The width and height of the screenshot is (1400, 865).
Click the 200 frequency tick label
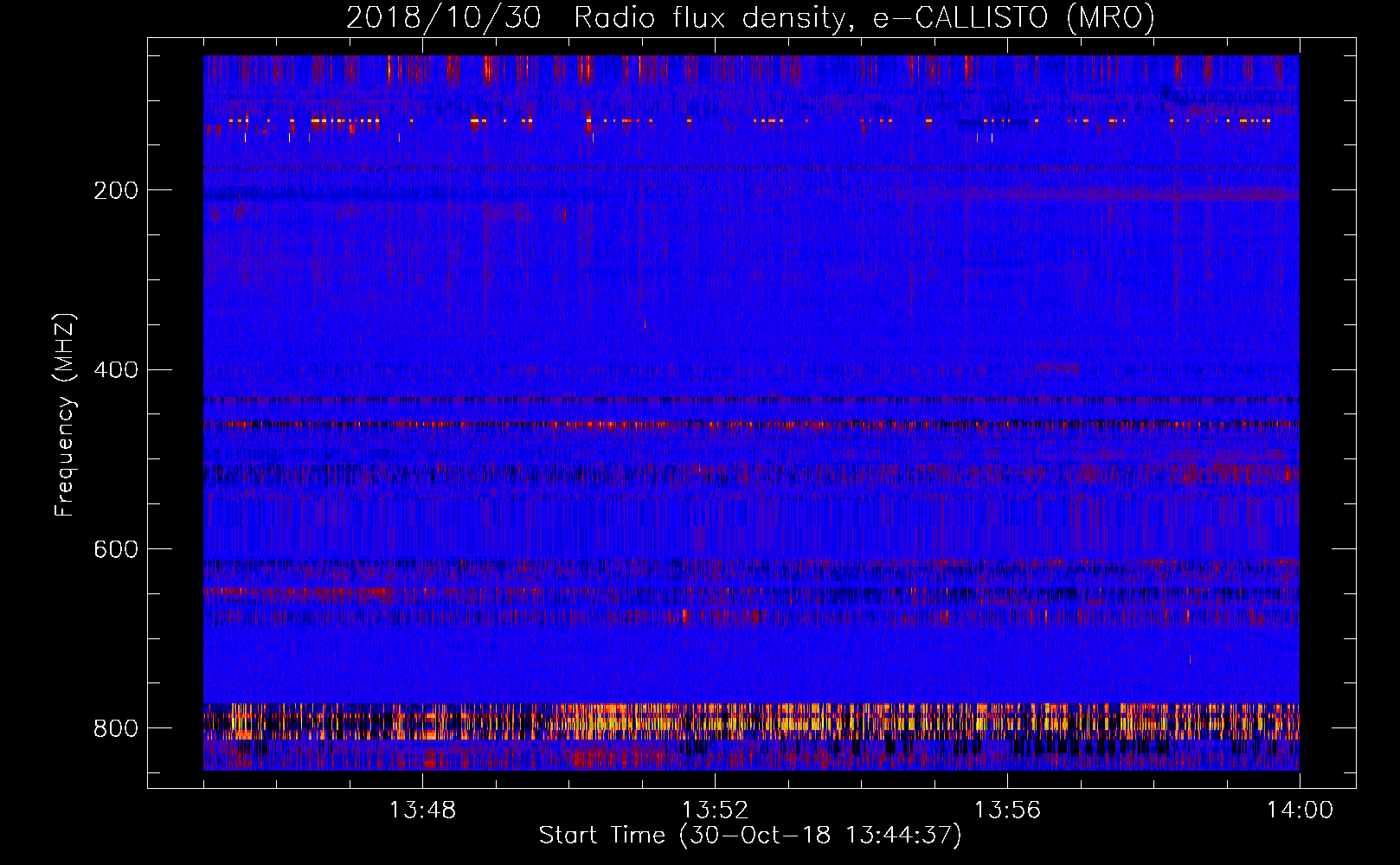click(116, 190)
